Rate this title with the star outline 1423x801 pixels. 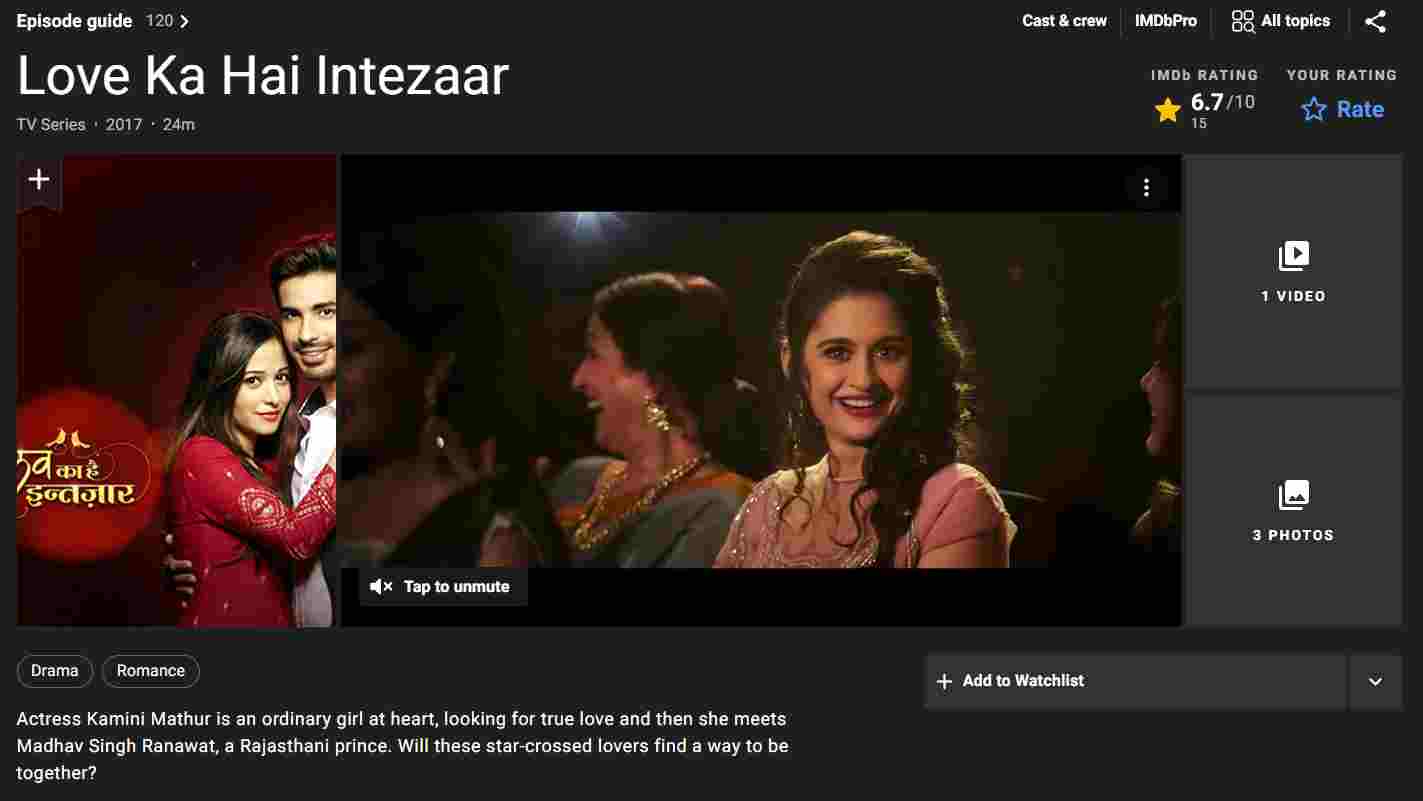pos(1314,110)
